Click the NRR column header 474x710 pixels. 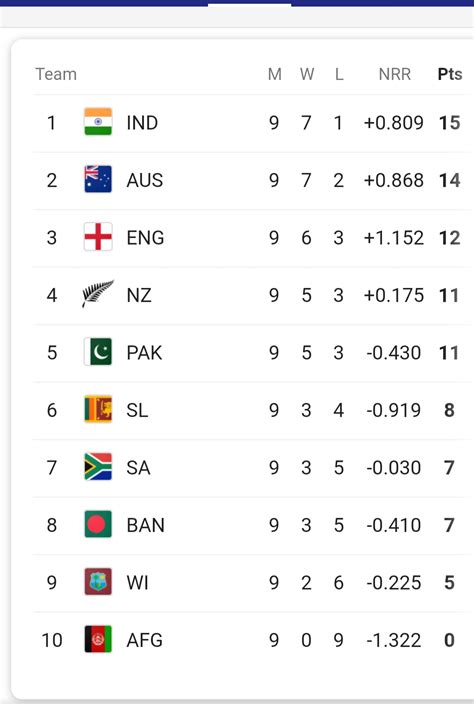(x=395, y=74)
